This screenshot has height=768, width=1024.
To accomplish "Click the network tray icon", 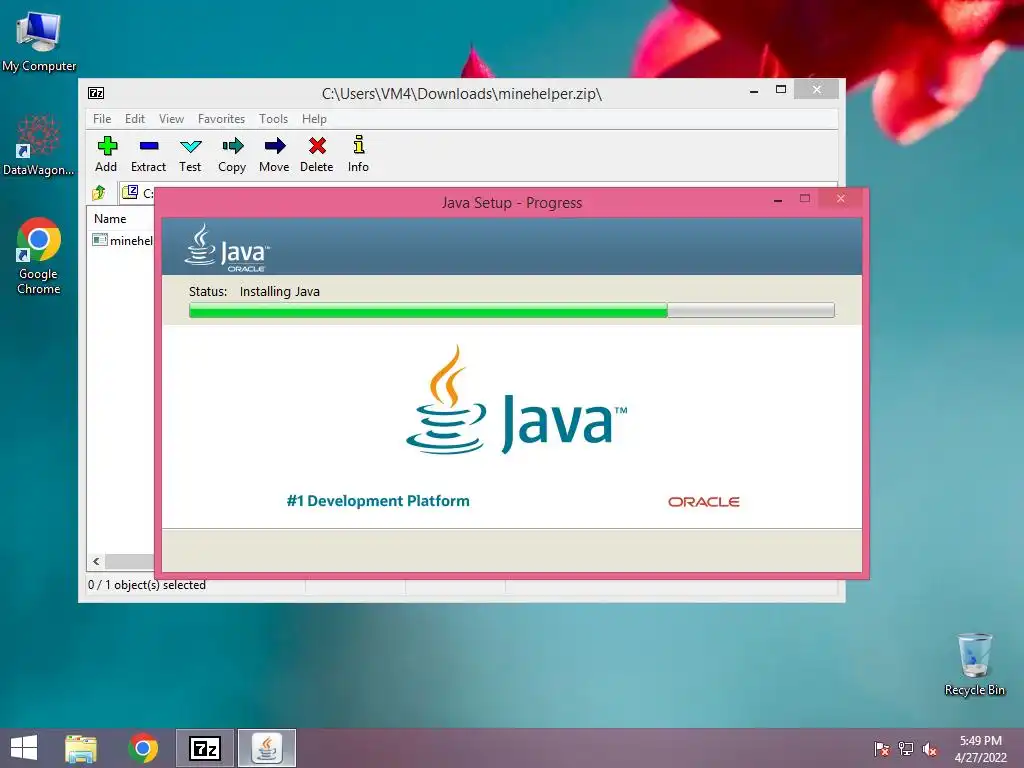I will [906, 748].
